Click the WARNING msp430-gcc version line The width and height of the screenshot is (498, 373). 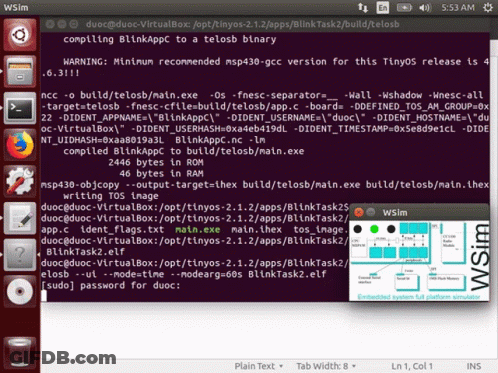pos(265,67)
